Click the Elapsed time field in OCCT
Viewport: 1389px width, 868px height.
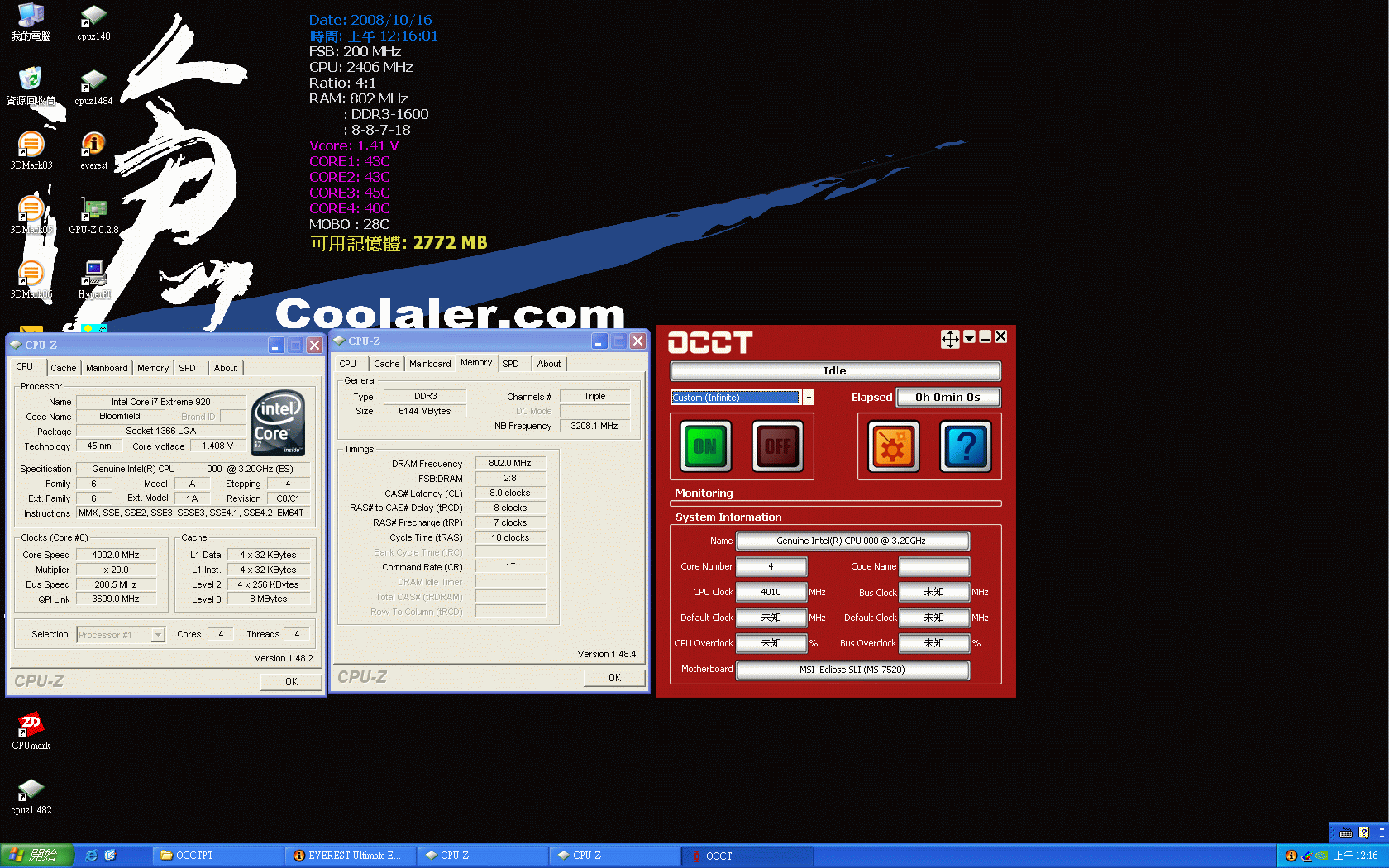947,398
